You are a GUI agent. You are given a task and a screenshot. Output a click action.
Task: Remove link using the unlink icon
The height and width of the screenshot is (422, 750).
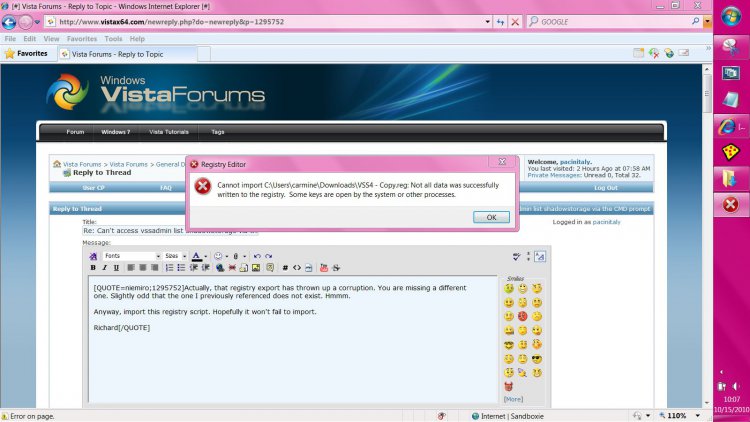(232, 268)
